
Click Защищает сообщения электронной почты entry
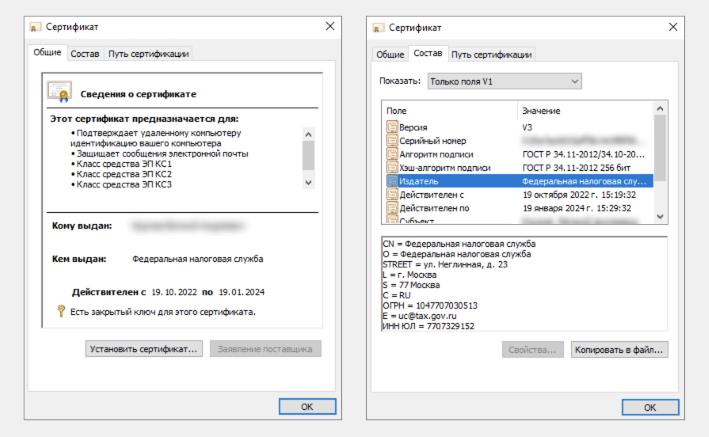coord(162,153)
